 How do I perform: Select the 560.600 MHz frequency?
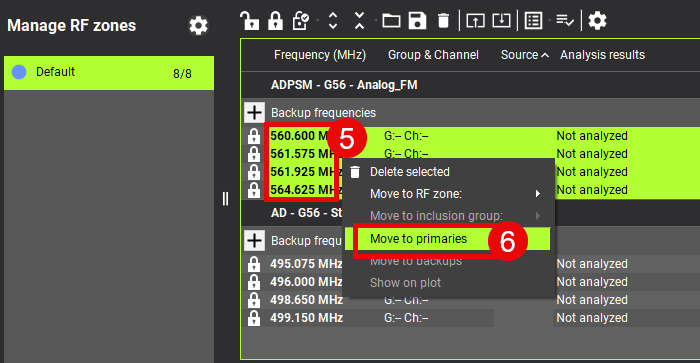[x=299, y=136]
